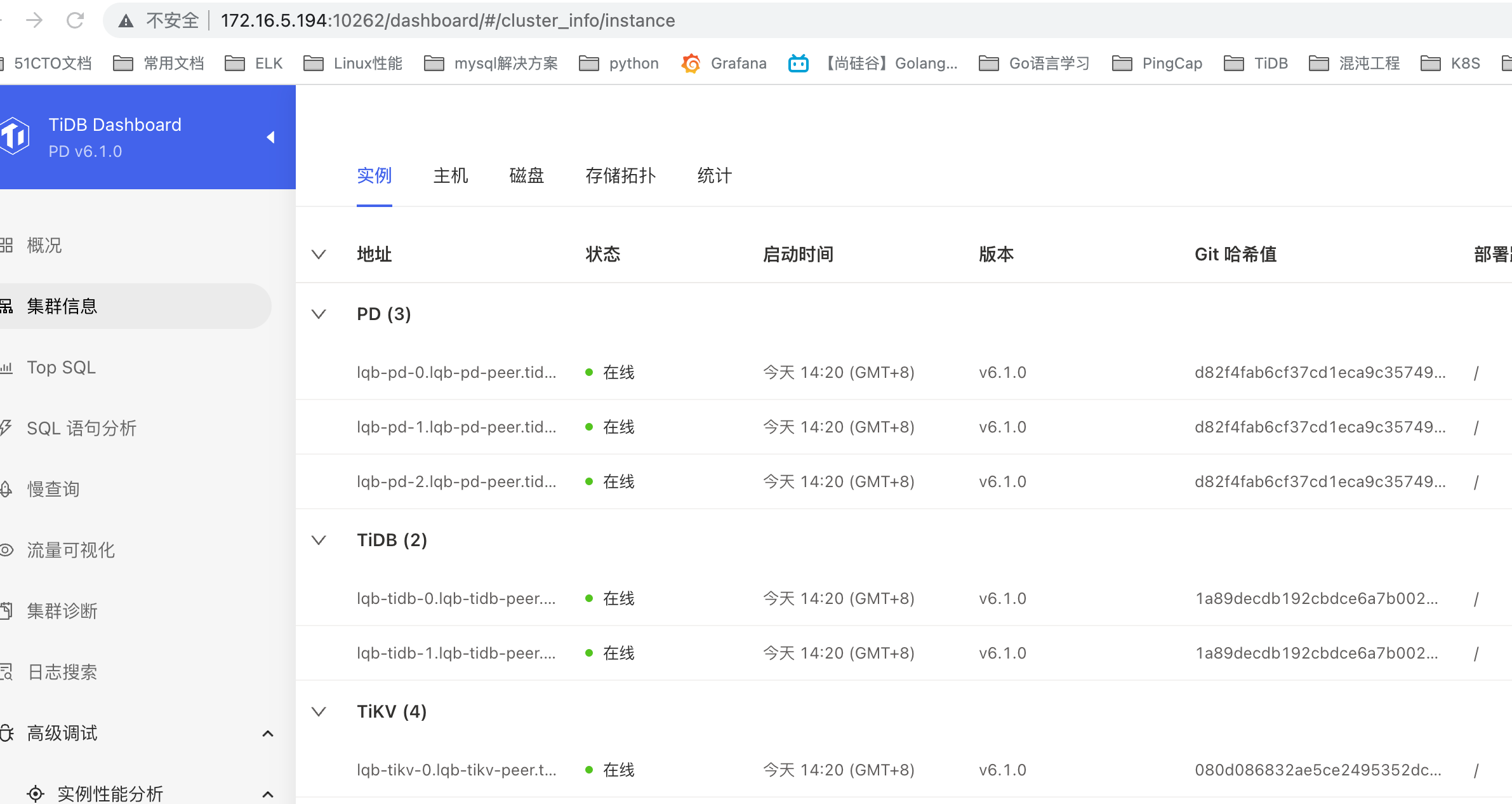Go to 慢查询 page
1512x804 pixels.
(x=53, y=489)
